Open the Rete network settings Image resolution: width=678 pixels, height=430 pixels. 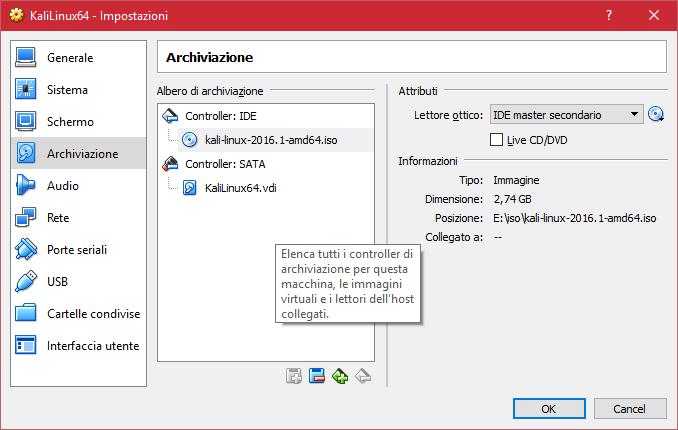pos(58,218)
